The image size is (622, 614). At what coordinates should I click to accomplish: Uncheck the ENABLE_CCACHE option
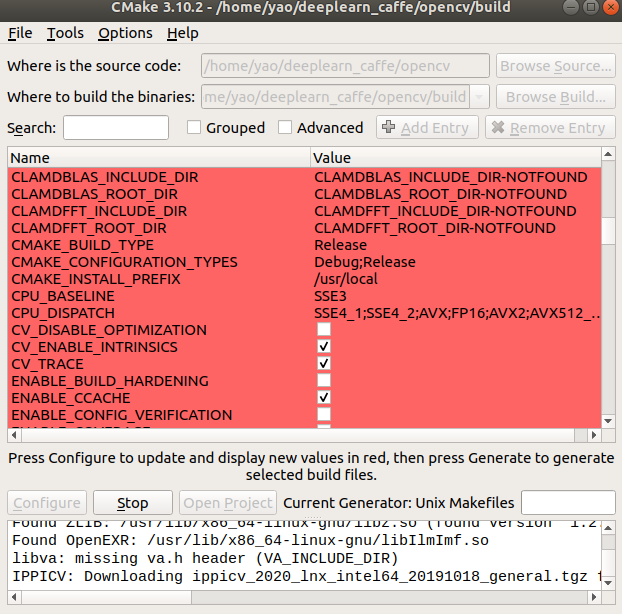pyautogui.click(x=324, y=398)
